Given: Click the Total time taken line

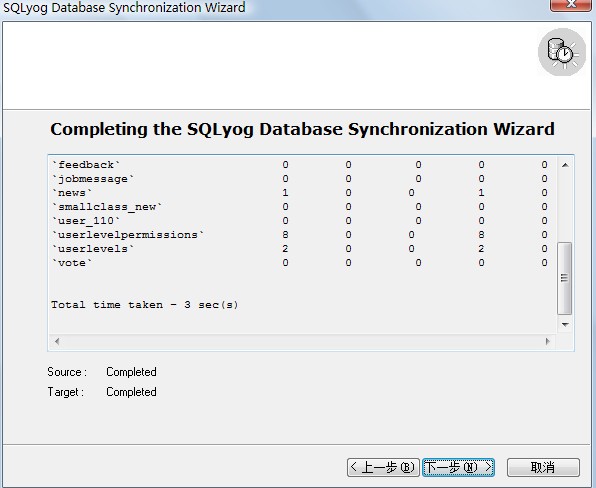Looking at the screenshot, I should [145, 305].
